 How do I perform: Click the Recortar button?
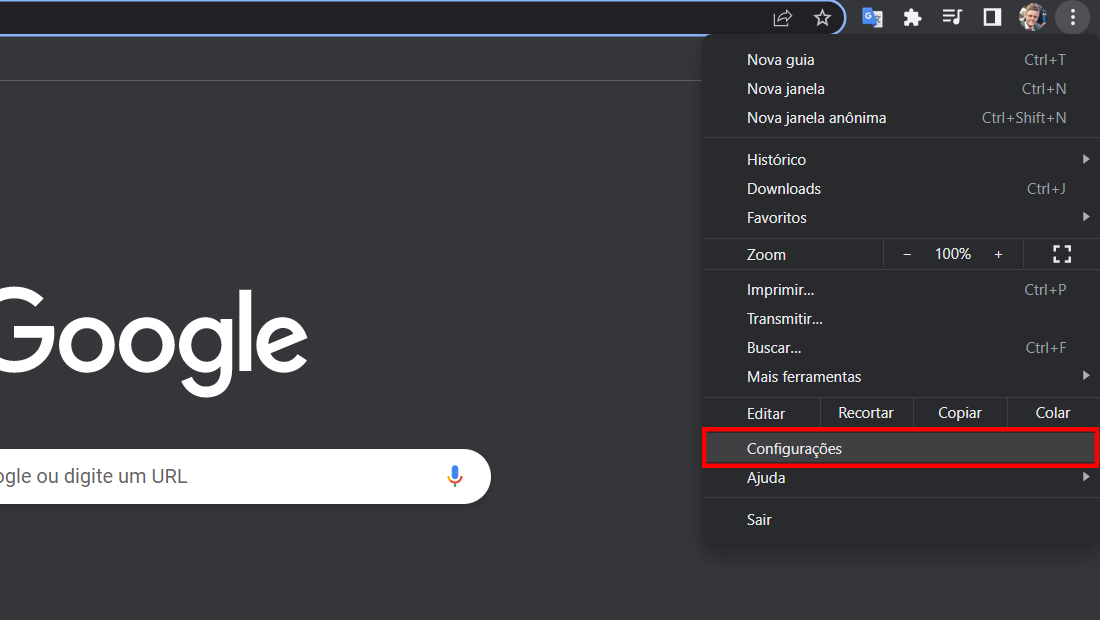point(866,413)
